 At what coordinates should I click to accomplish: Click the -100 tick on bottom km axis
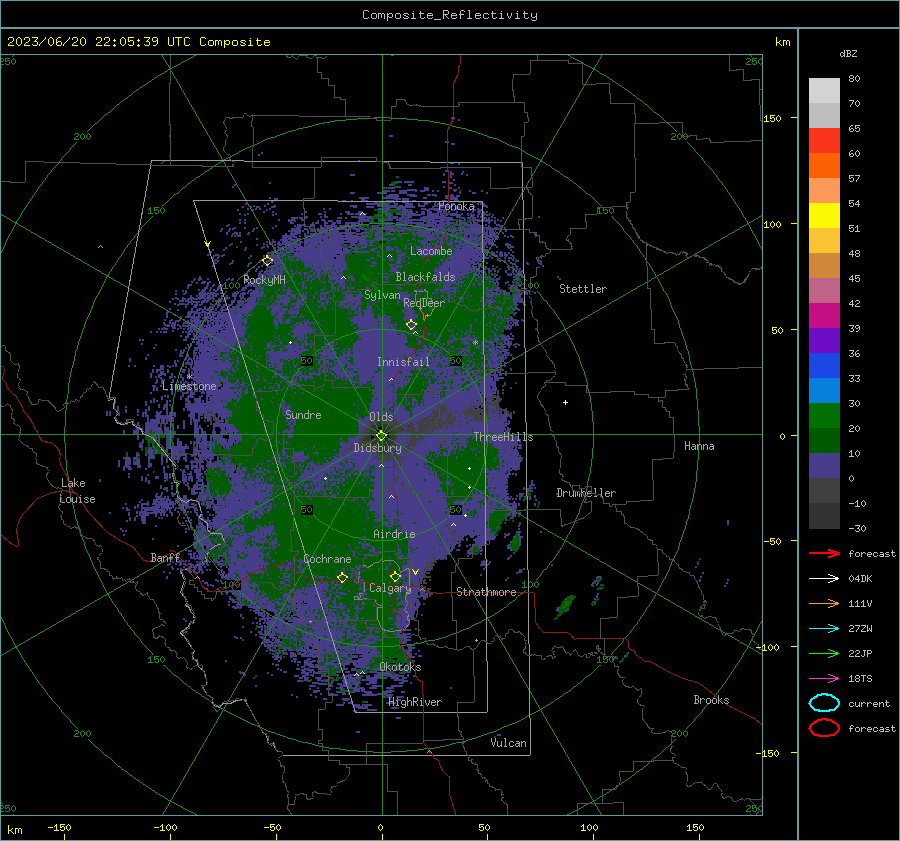pos(165,827)
